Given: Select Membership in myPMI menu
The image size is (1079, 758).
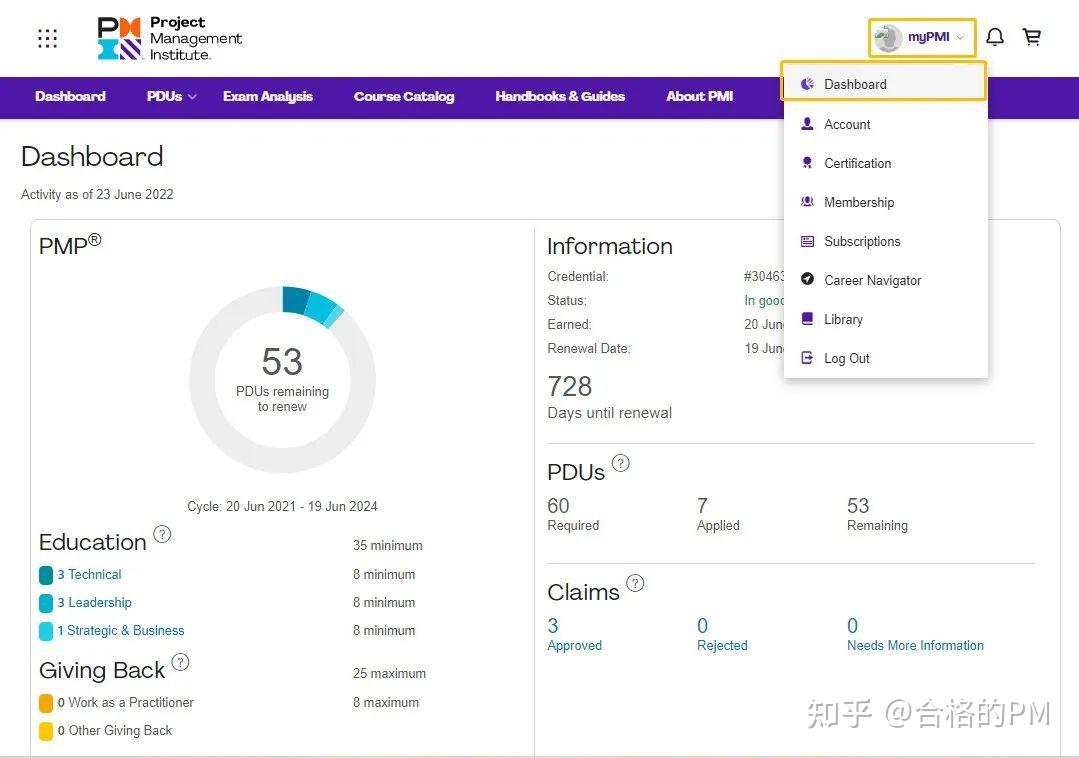Looking at the screenshot, I should coord(885,202).
